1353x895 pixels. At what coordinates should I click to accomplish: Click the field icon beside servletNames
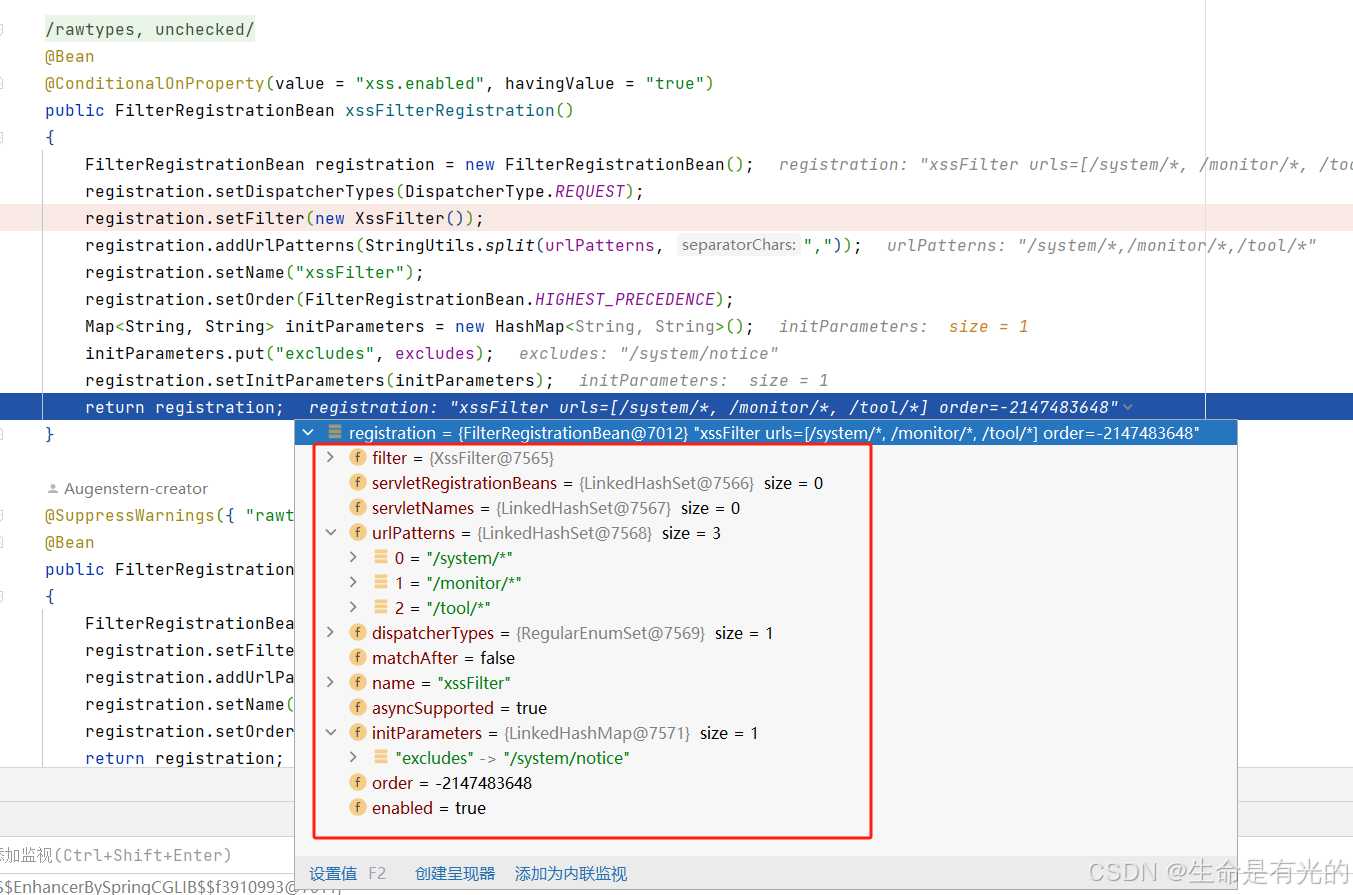click(357, 508)
